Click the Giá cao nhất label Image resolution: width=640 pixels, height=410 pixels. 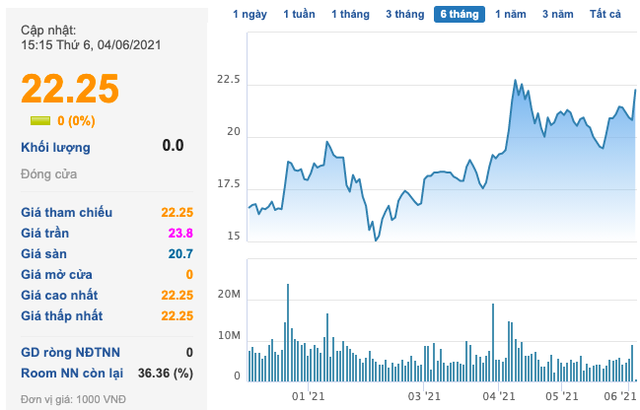[59, 295]
